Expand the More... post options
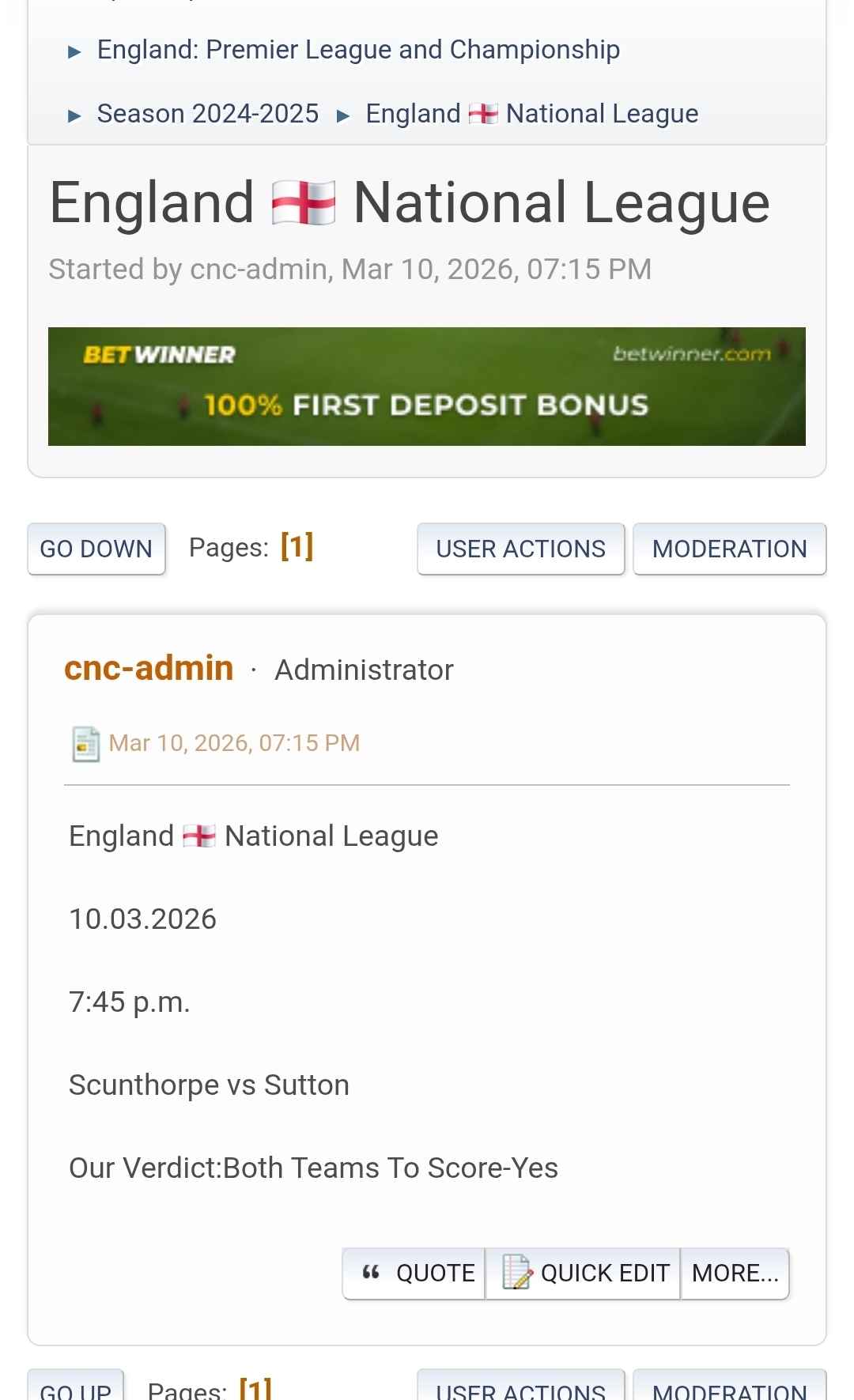The height and width of the screenshot is (1400, 854). pyautogui.click(x=735, y=1273)
